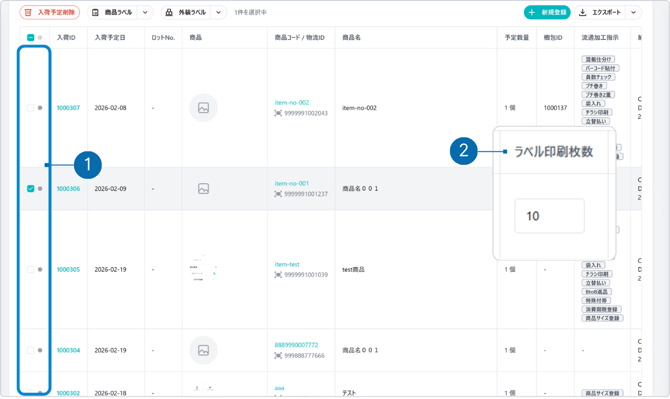Check the row checkbox for 1000304

pos(31,350)
